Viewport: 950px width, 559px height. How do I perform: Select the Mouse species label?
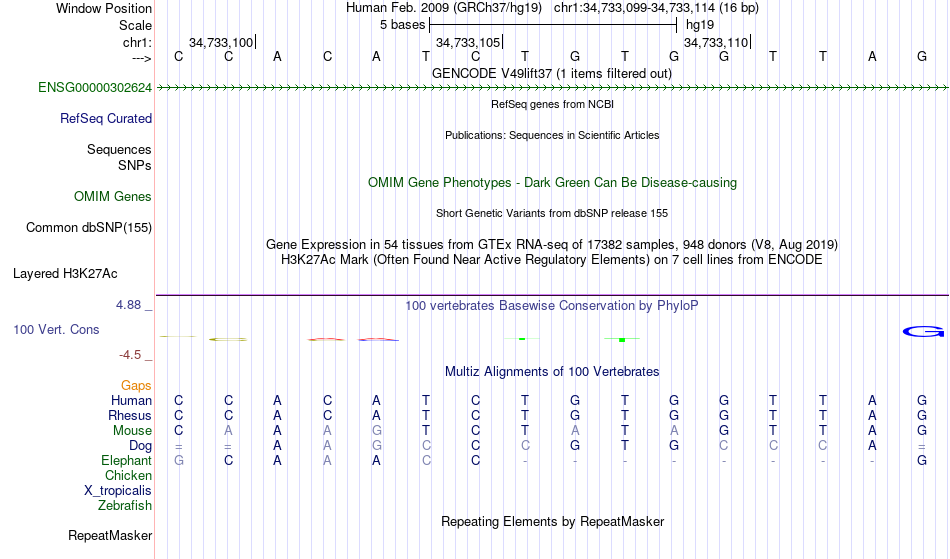pos(132,431)
